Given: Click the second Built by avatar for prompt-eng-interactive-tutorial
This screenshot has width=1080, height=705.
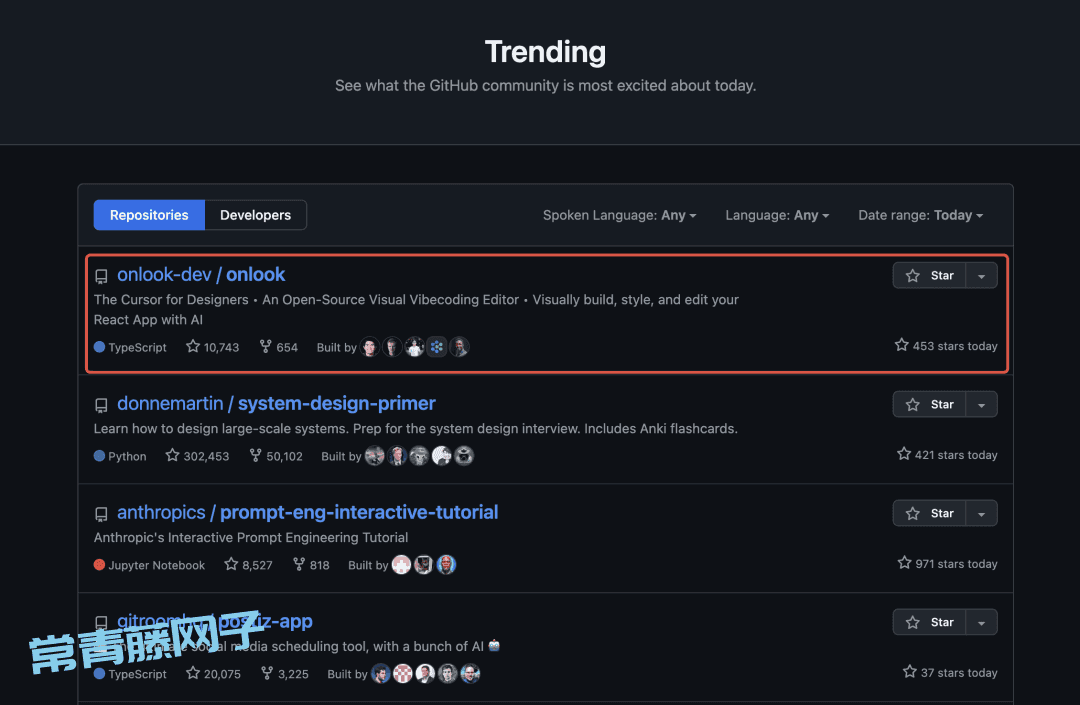Looking at the screenshot, I should pos(424,565).
